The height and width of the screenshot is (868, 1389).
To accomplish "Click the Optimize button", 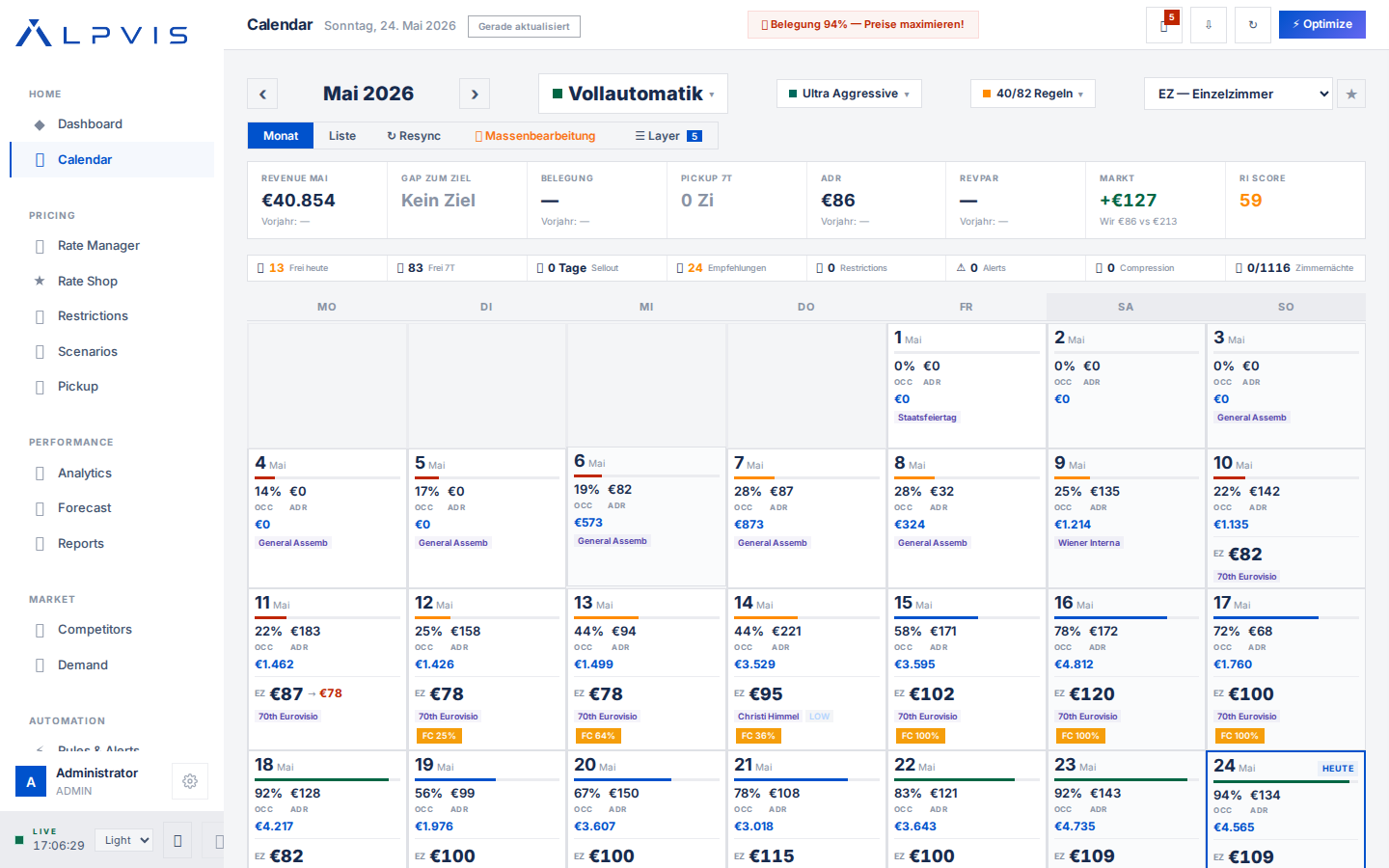I will [x=1322, y=24].
